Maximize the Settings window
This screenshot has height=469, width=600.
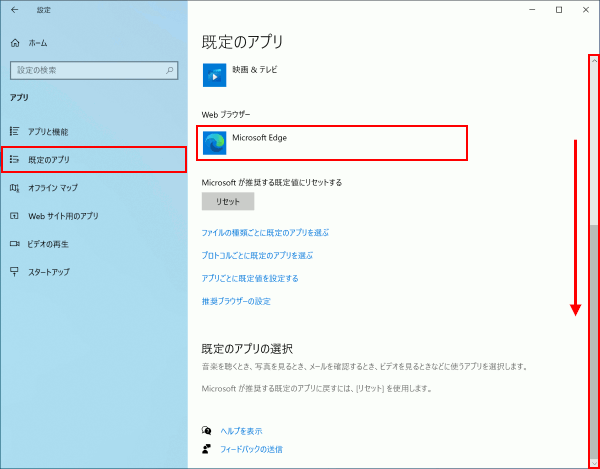tap(559, 10)
